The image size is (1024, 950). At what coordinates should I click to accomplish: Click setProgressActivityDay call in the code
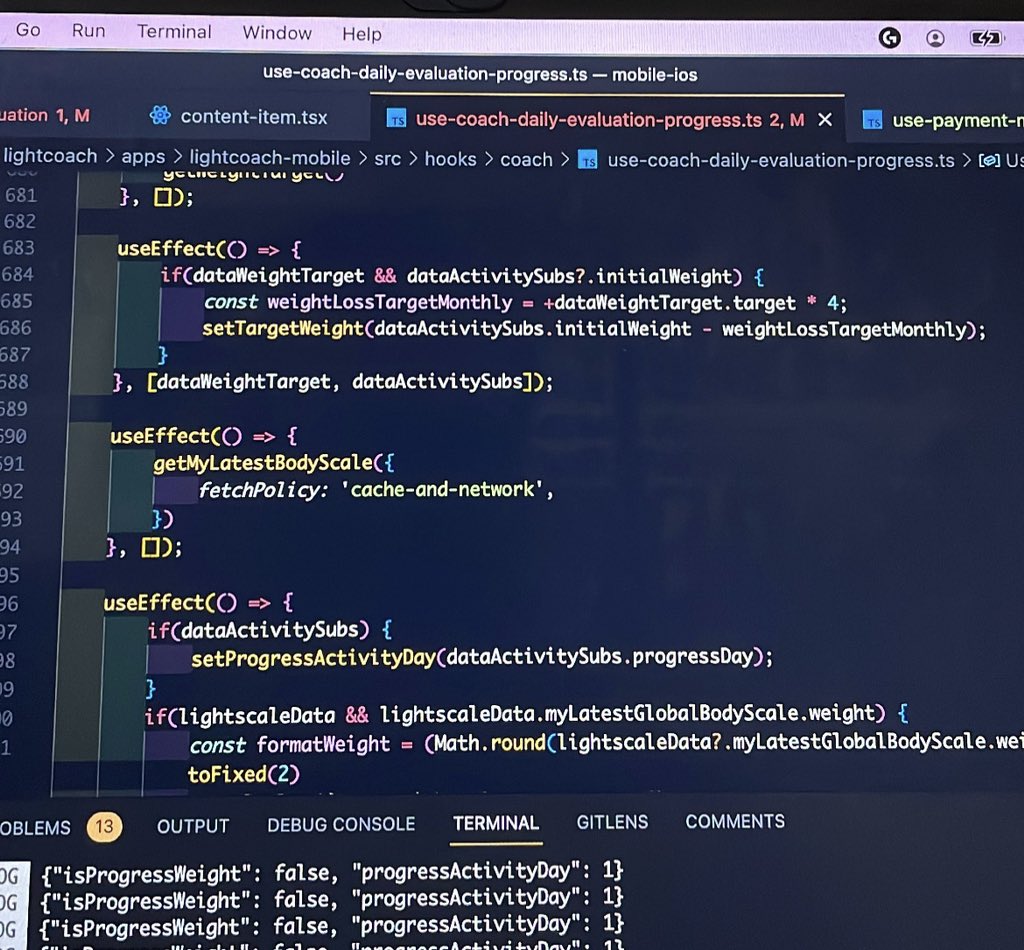click(x=313, y=658)
